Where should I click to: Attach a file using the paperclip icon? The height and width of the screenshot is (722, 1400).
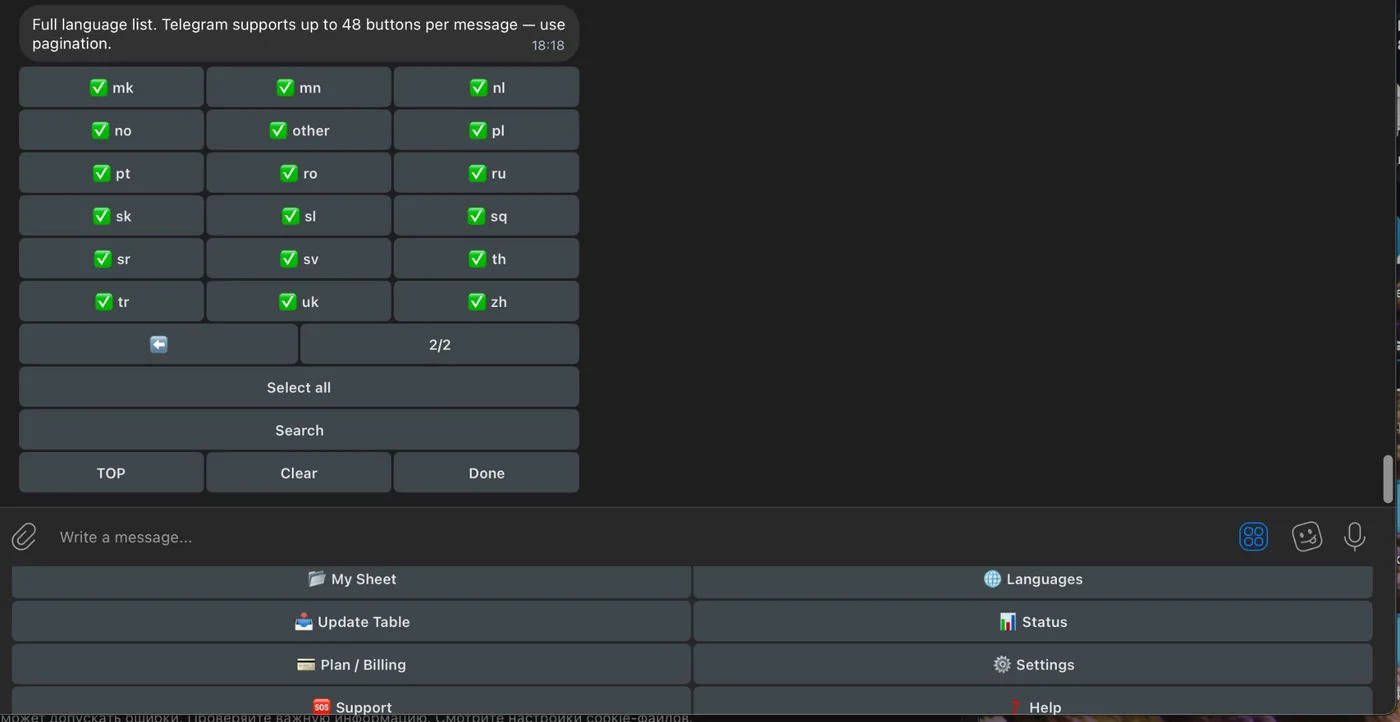23,536
